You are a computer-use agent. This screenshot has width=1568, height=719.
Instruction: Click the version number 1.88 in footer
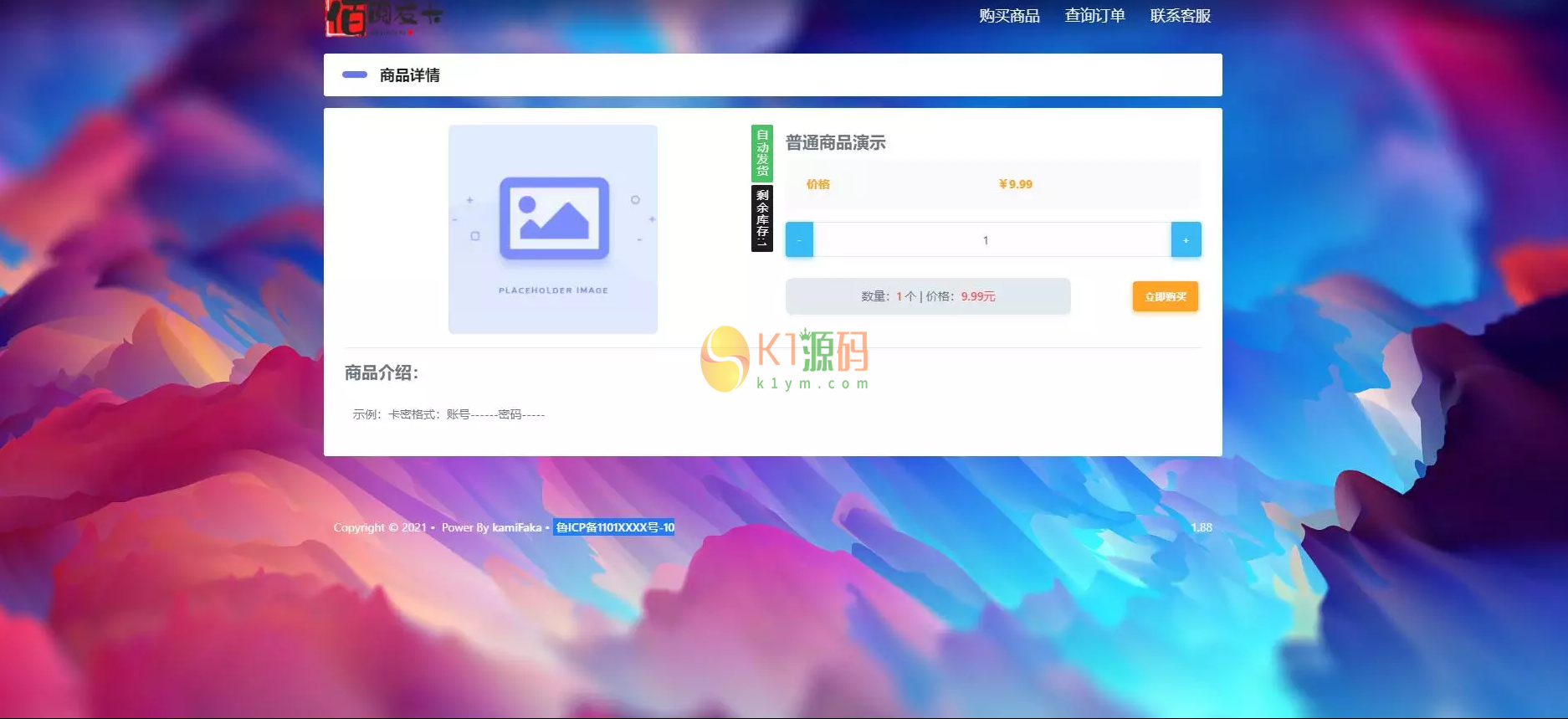[1202, 527]
